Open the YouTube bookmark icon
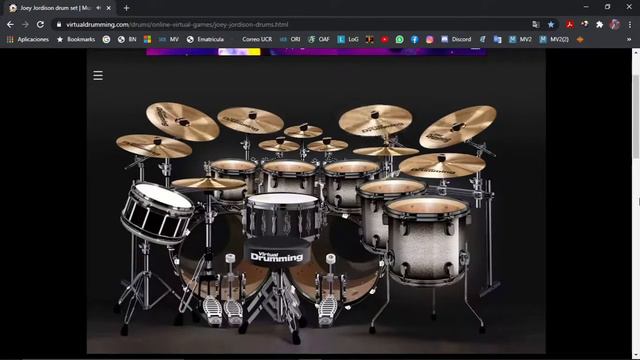This screenshot has width=640, height=360. (384, 39)
